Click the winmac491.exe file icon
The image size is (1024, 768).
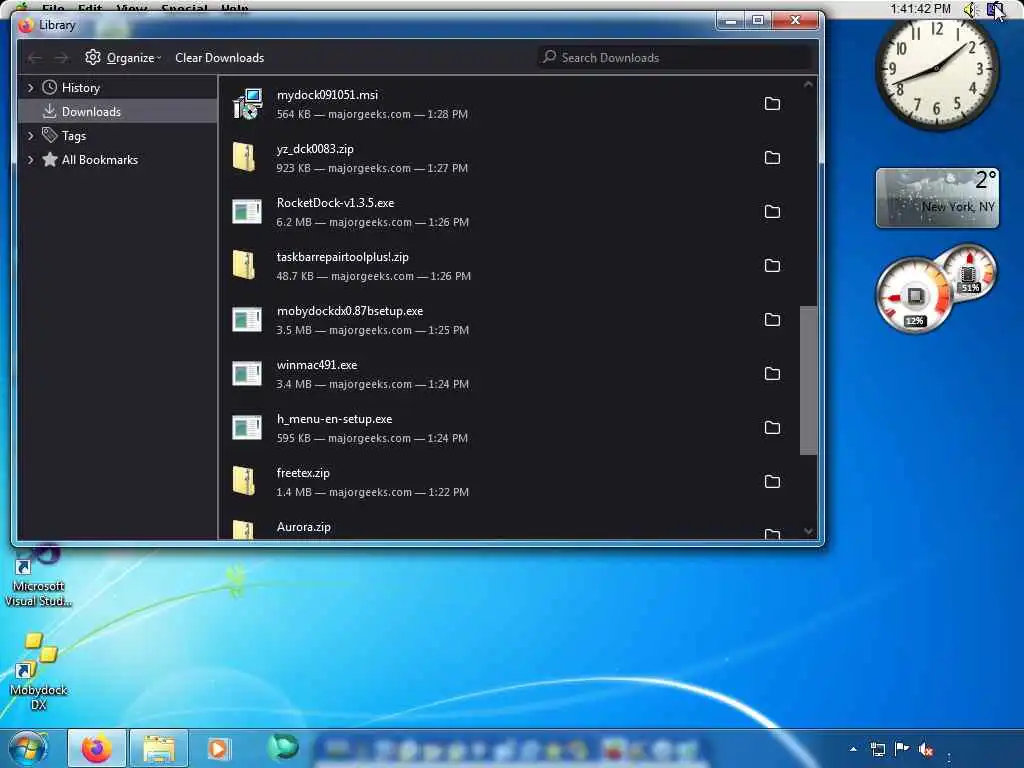247,374
